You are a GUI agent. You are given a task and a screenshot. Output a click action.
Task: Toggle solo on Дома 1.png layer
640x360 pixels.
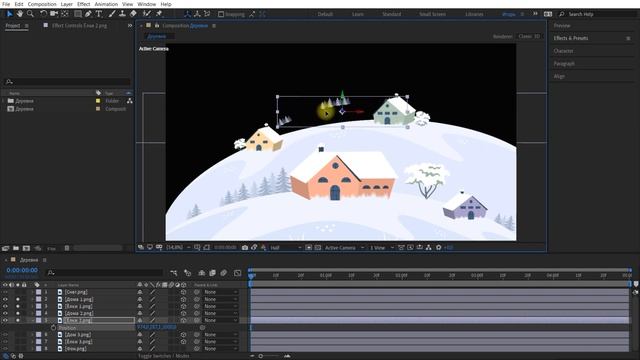click(18, 299)
